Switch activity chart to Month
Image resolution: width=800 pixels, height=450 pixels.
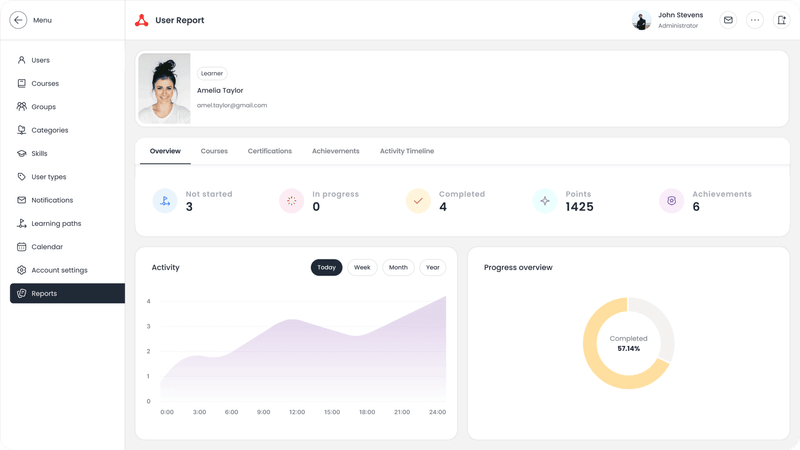(398, 268)
